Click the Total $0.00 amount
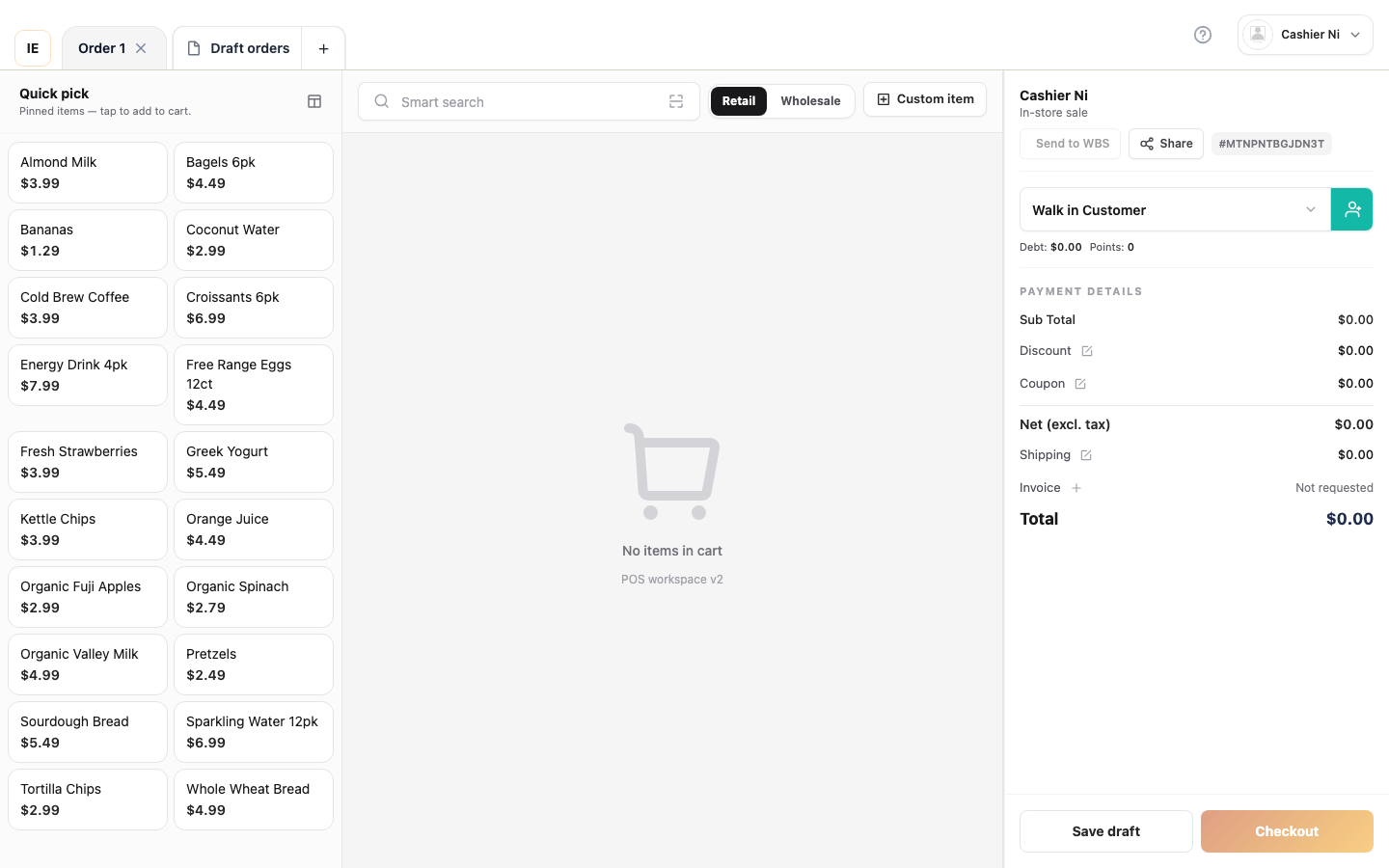1389x868 pixels. point(1349,519)
